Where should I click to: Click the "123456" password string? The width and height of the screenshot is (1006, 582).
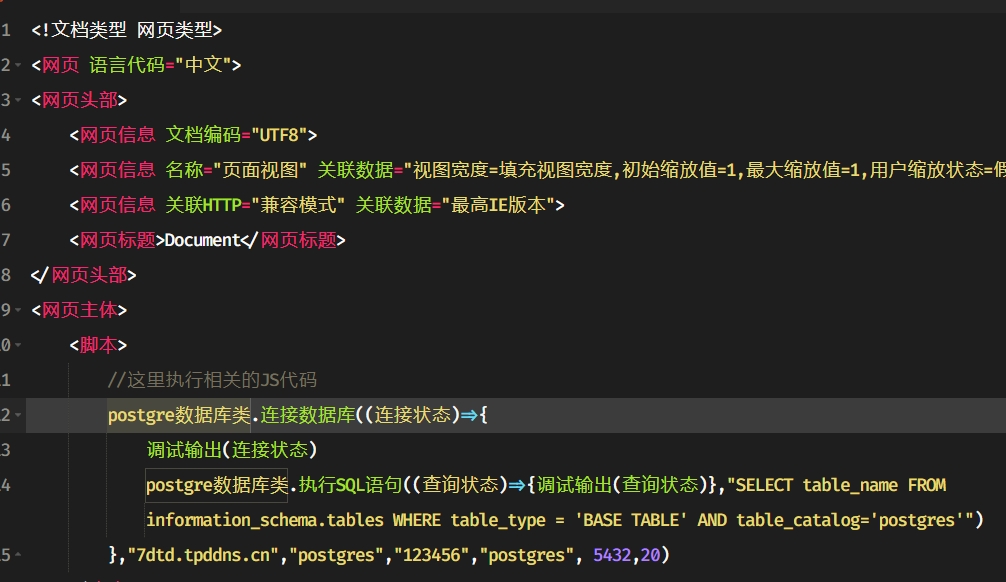pyautogui.click(x=431, y=555)
